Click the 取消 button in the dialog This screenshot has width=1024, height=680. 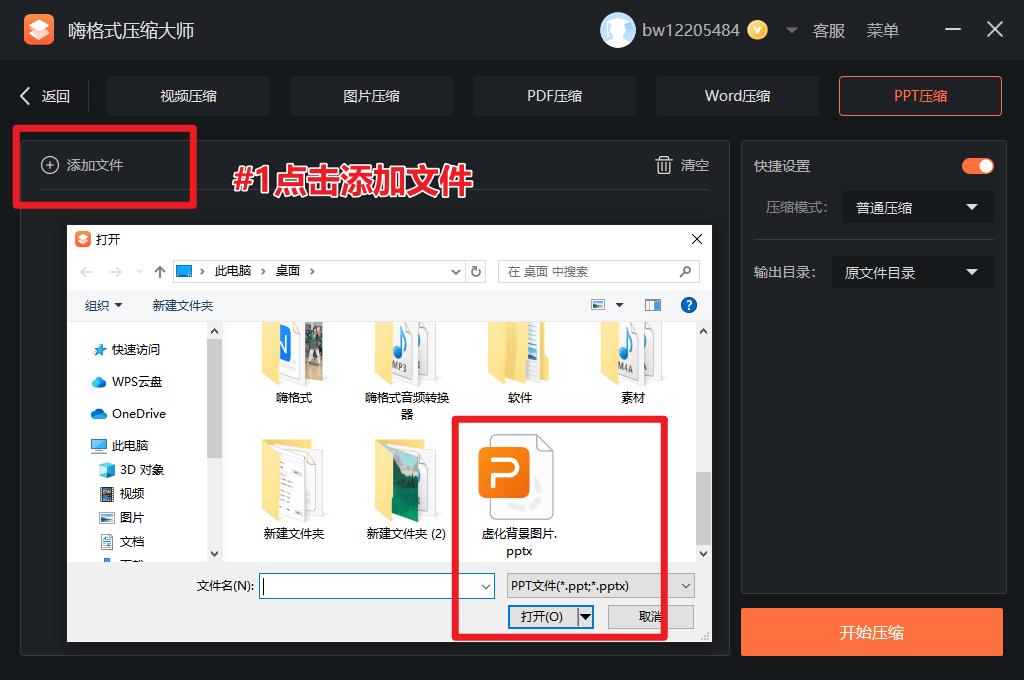649,617
